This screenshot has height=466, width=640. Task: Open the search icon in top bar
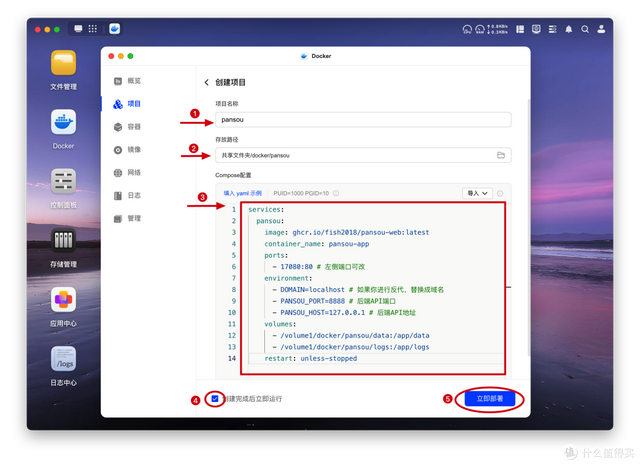coord(585,29)
